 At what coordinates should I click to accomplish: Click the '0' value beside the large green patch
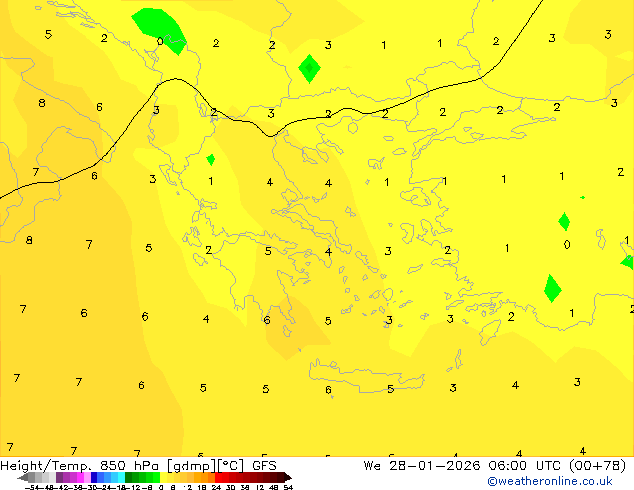160,41
